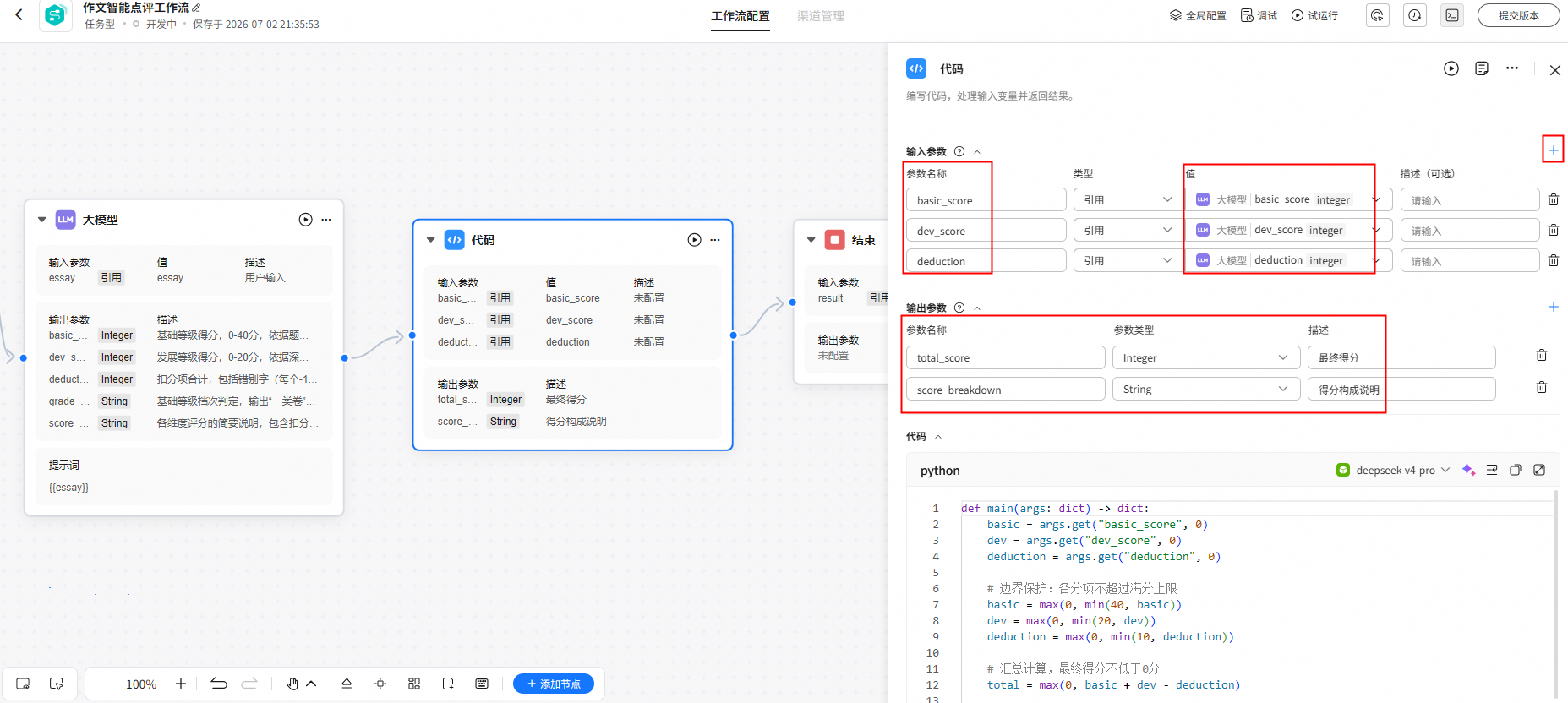Viewport: 1568px width, 703px height.
Task: Edit the basic_score parameter name field
Action: pos(986,200)
